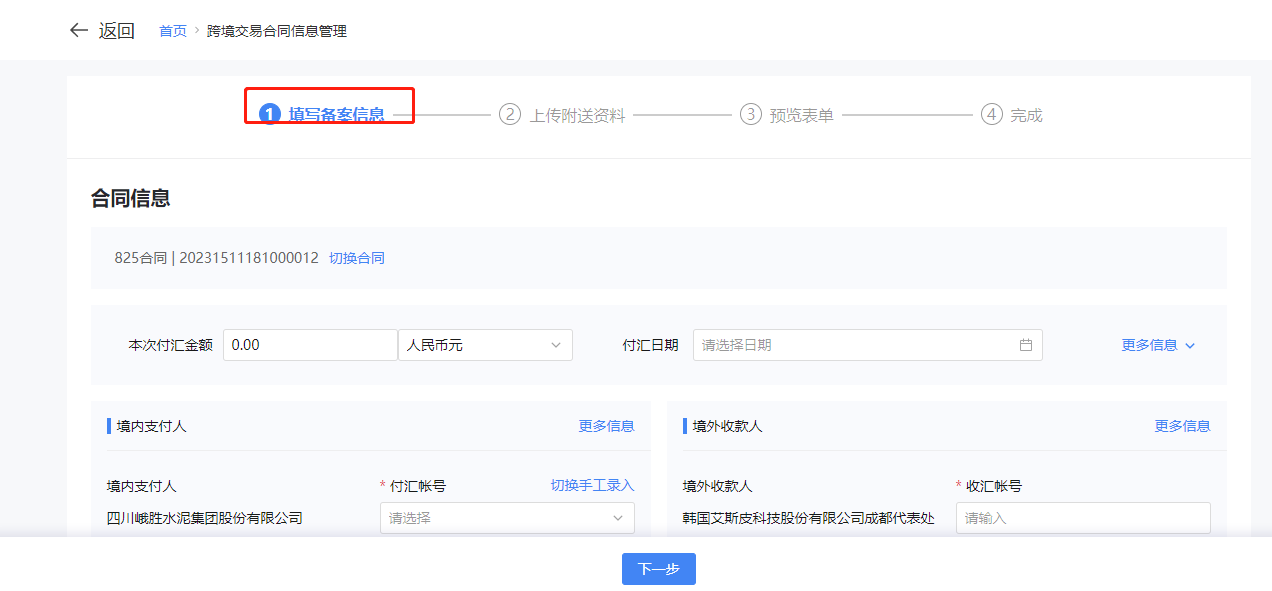The image size is (1272, 591).
Task: Click step 1 填写备案信息 circle icon
Action: (269, 115)
